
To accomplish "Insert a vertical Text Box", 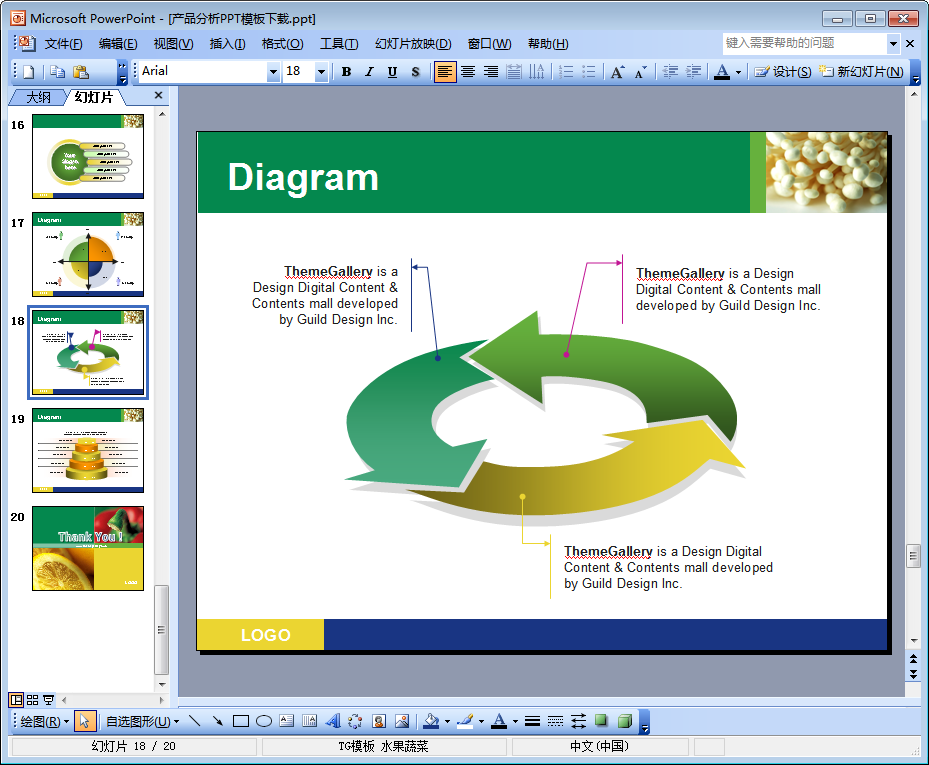I will (309, 721).
